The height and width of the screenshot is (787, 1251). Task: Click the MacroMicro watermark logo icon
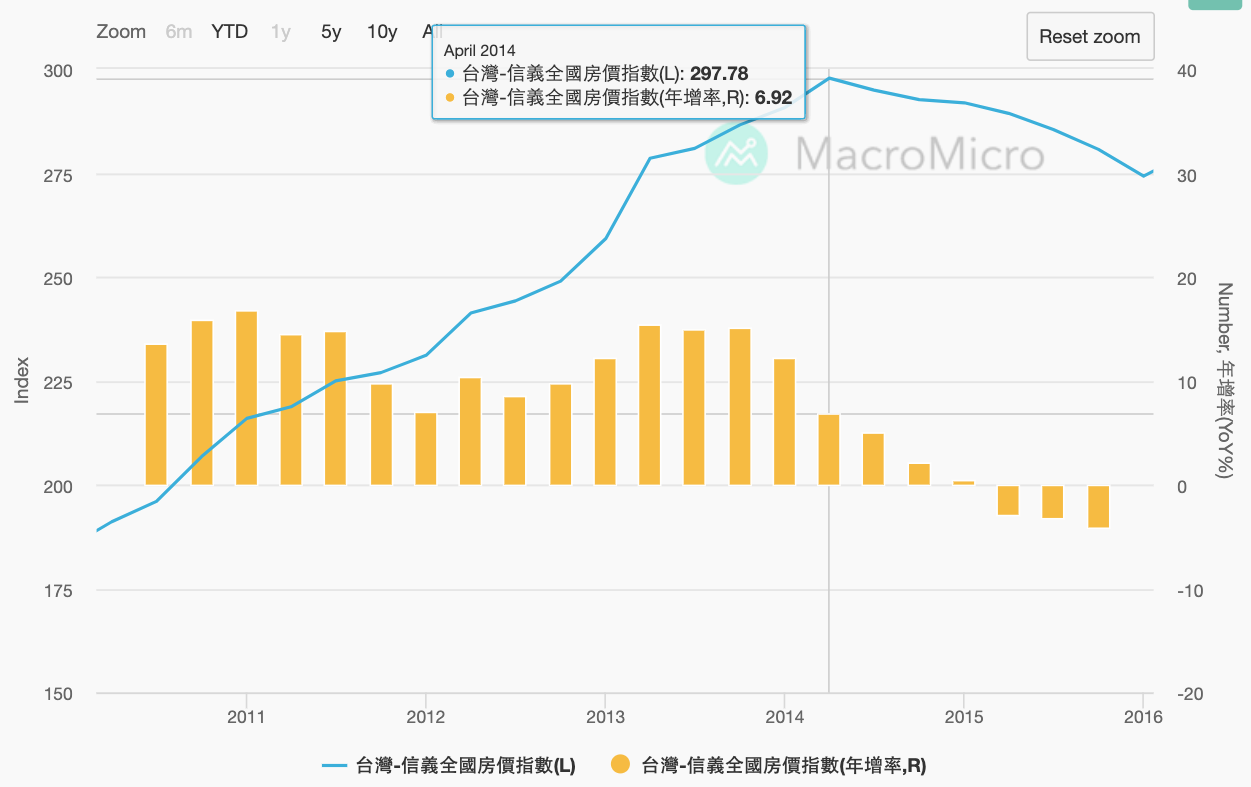737,154
